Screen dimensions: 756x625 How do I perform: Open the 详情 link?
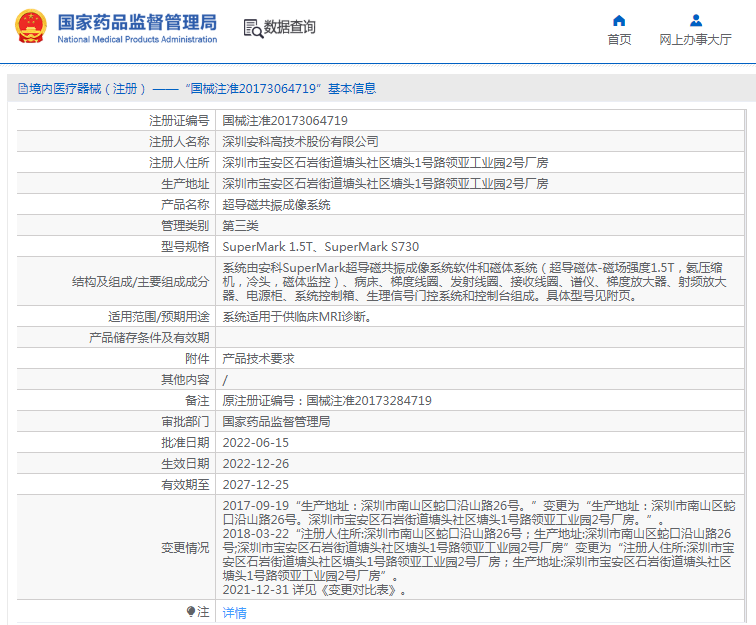(234, 612)
